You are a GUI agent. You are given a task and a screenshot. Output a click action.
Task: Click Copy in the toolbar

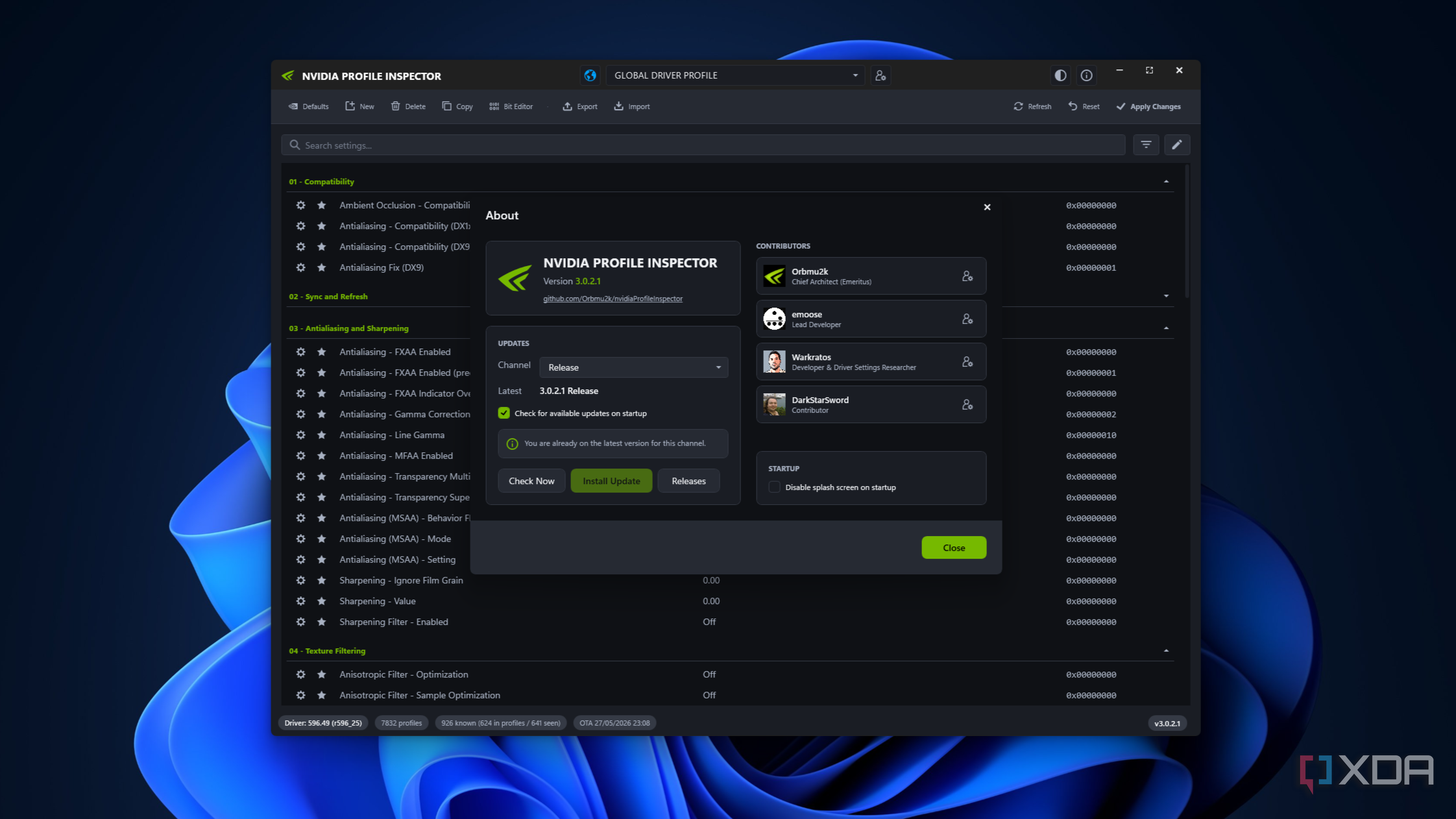pos(457,106)
